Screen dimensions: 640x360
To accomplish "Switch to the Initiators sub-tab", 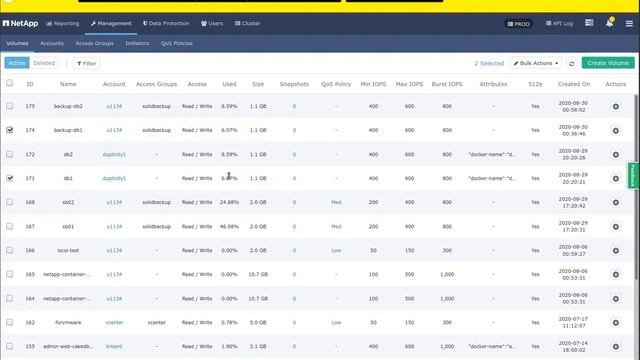I will 137,43.
